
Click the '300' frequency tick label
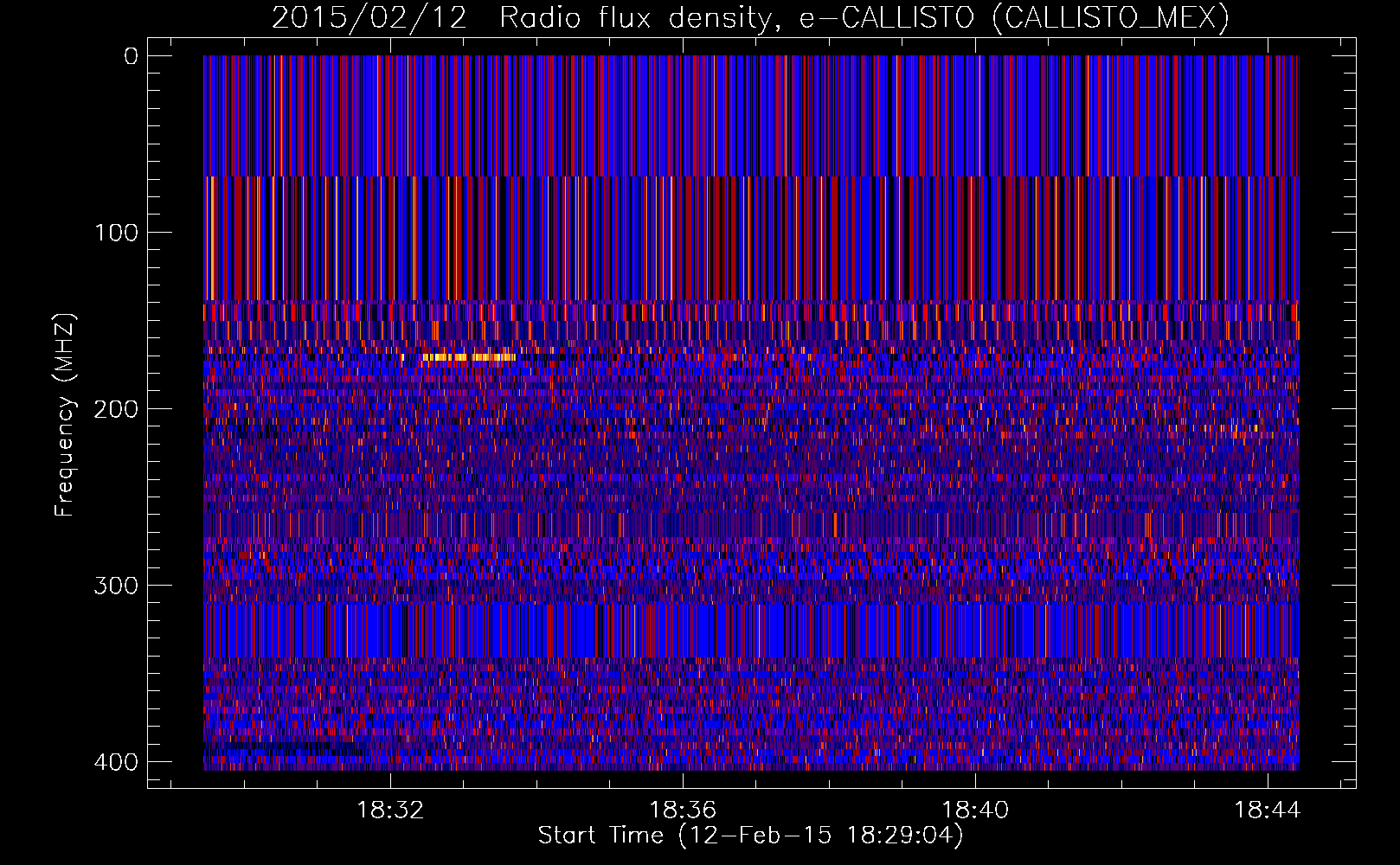click(x=116, y=586)
